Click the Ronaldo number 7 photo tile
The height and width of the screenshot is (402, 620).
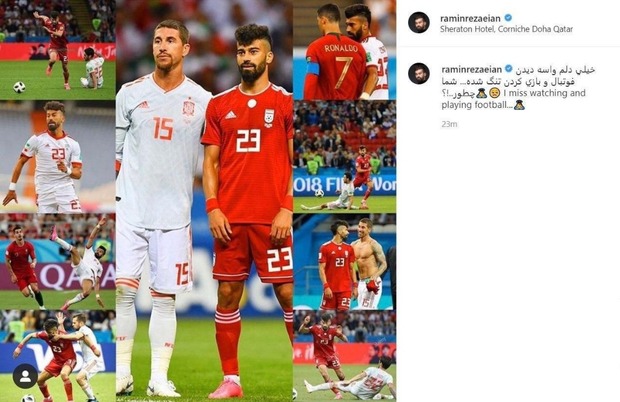tap(344, 50)
